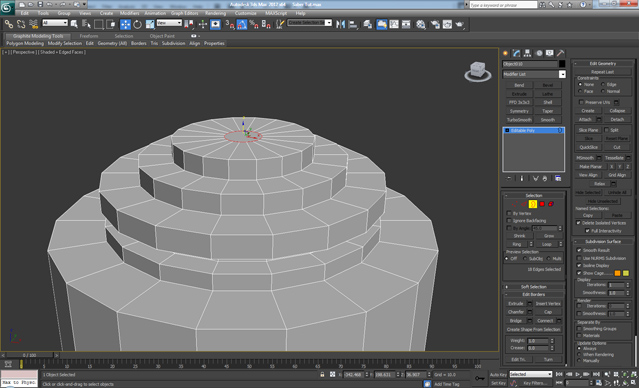Collapse the Subdivision Surface rollout
This screenshot has width=639, height=388.
(x=603, y=241)
